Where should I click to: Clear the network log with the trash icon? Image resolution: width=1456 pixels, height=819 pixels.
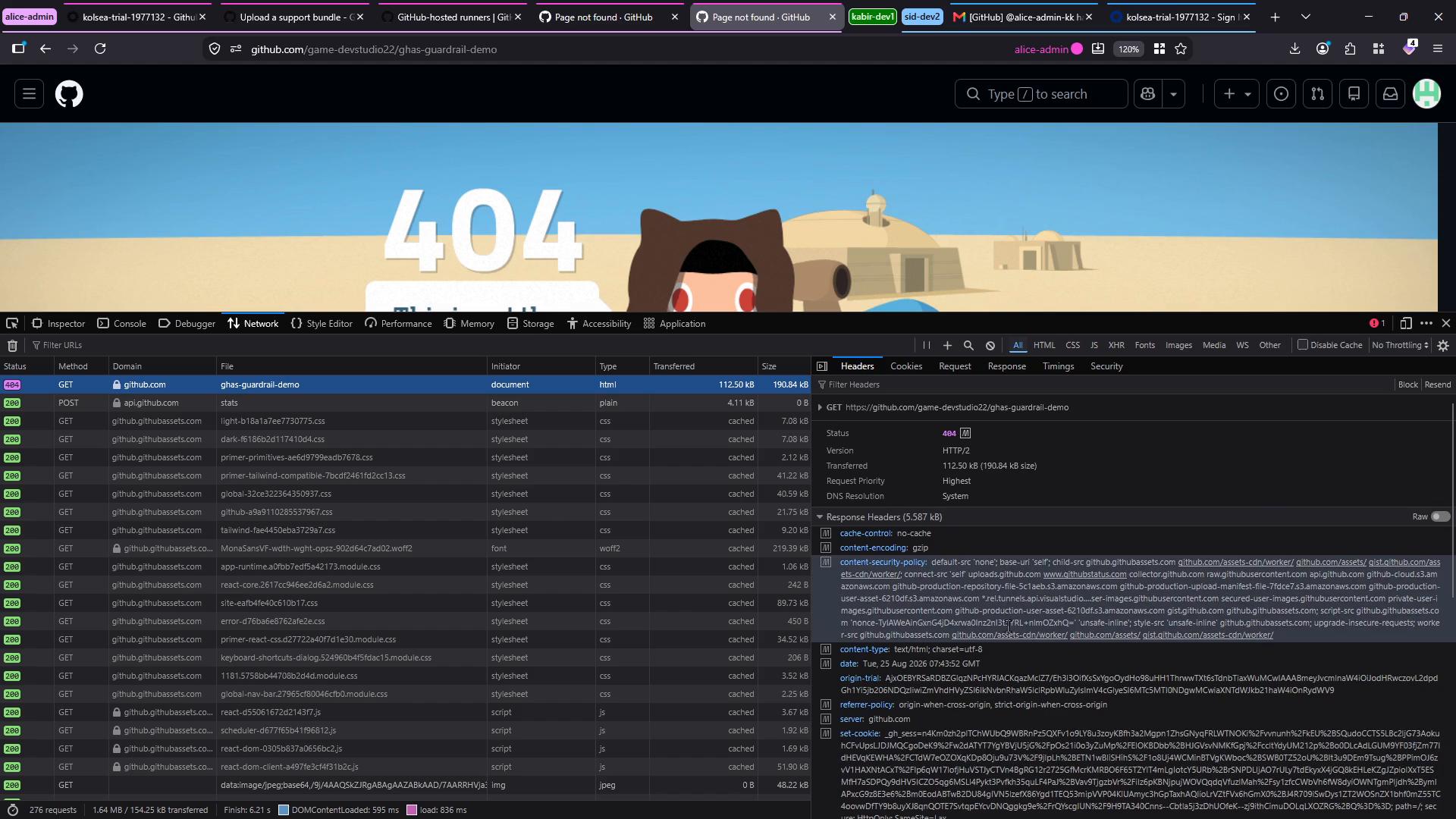click(12, 346)
